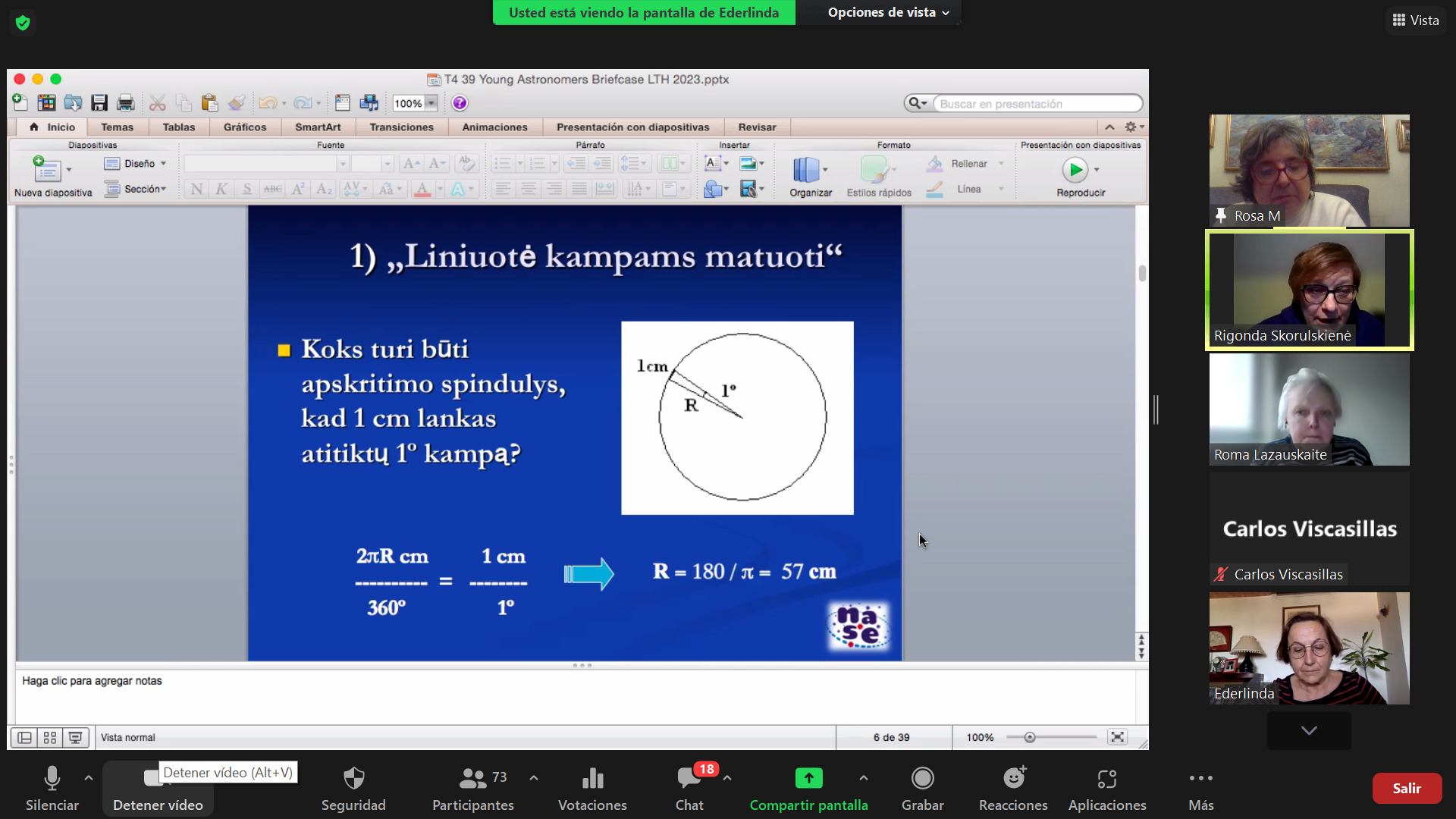Click the green encryption shield icon

[x=23, y=23]
